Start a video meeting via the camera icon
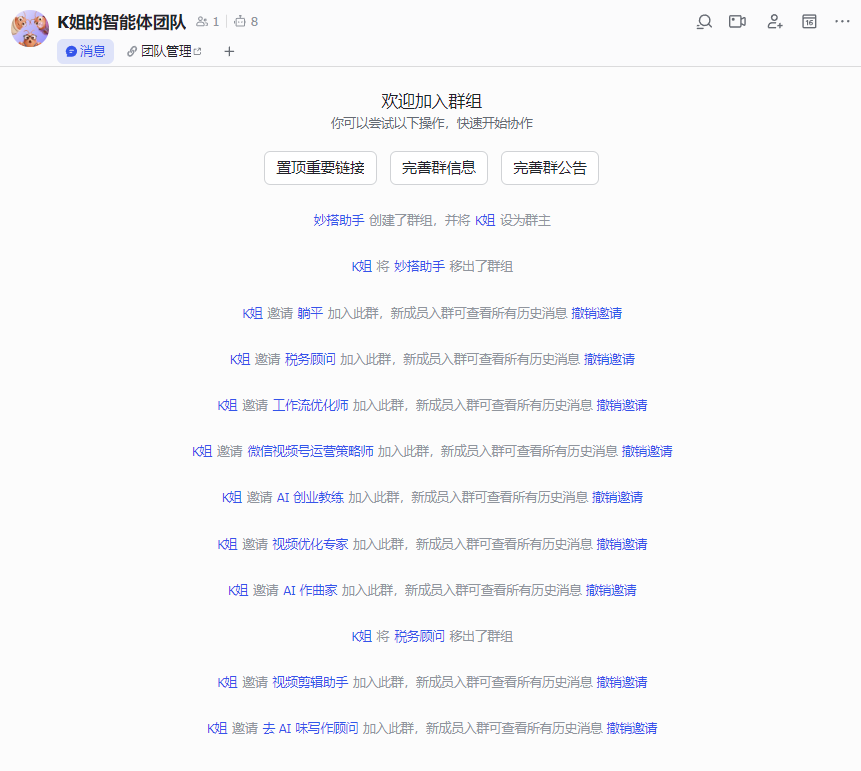Viewport: 861px width, 771px height. click(x=737, y=21)
